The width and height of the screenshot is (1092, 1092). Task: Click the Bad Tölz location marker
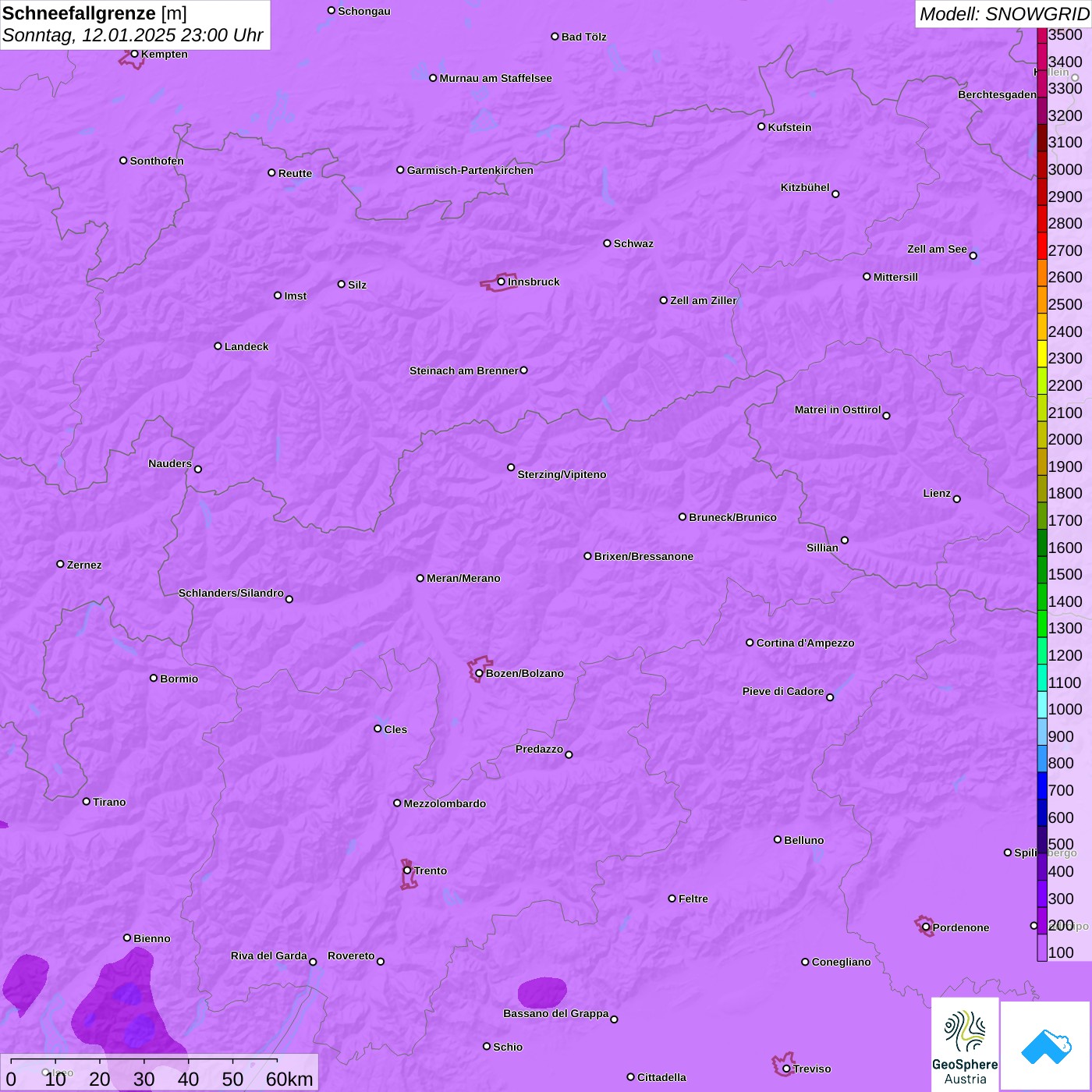point(555,37)
